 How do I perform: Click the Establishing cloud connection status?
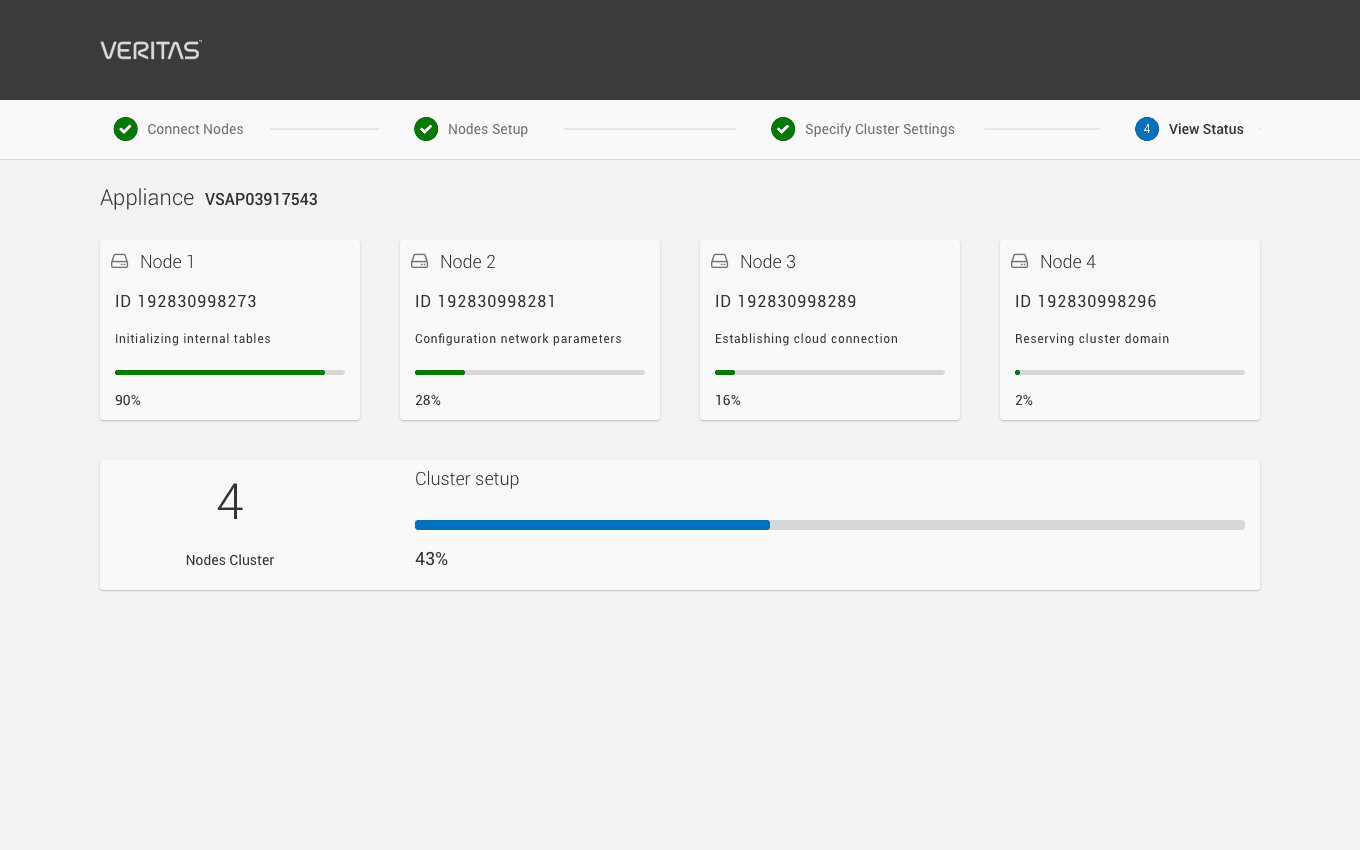[x=806, y=339]
